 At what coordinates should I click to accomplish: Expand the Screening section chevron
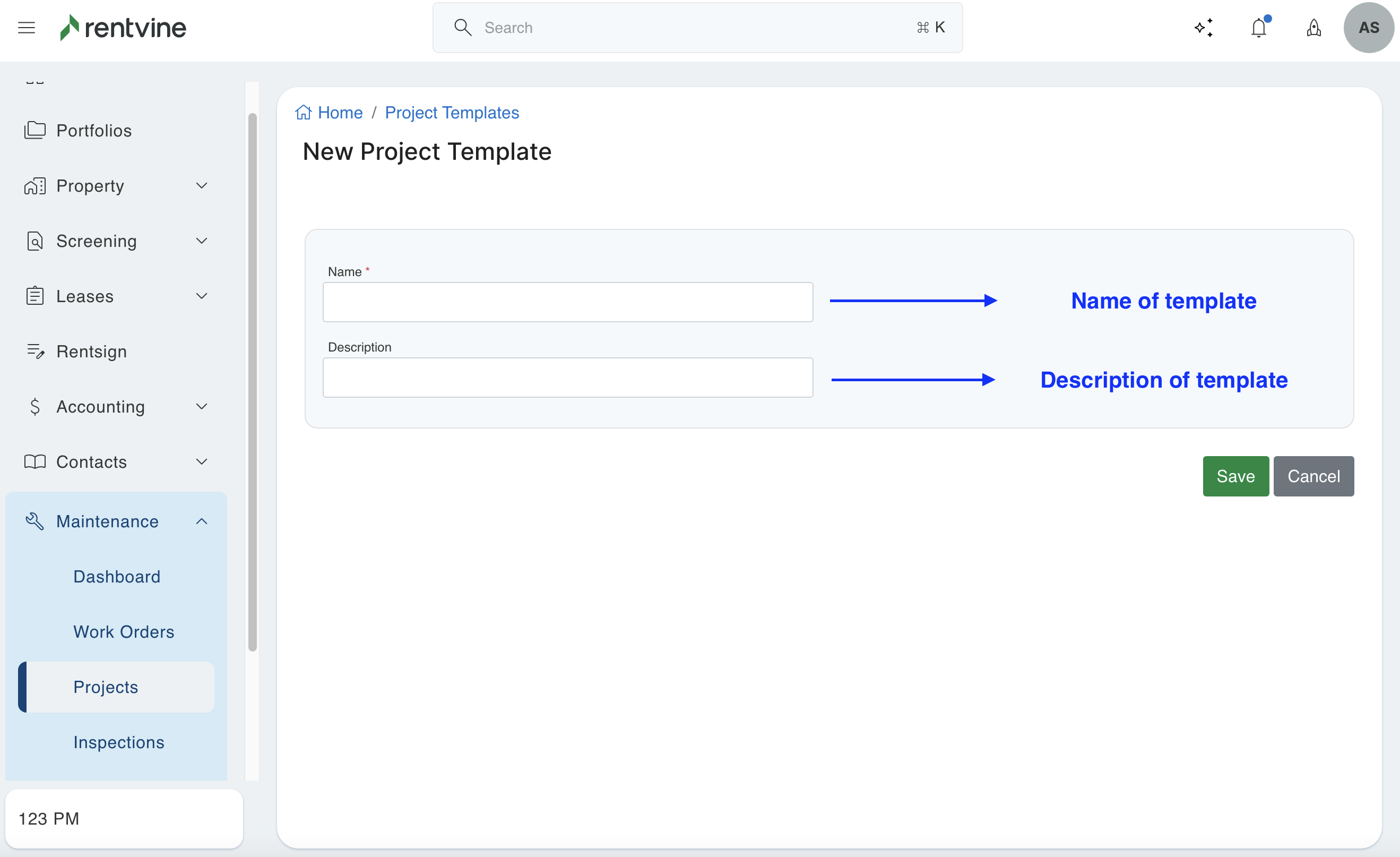click(x=202, y=241)
